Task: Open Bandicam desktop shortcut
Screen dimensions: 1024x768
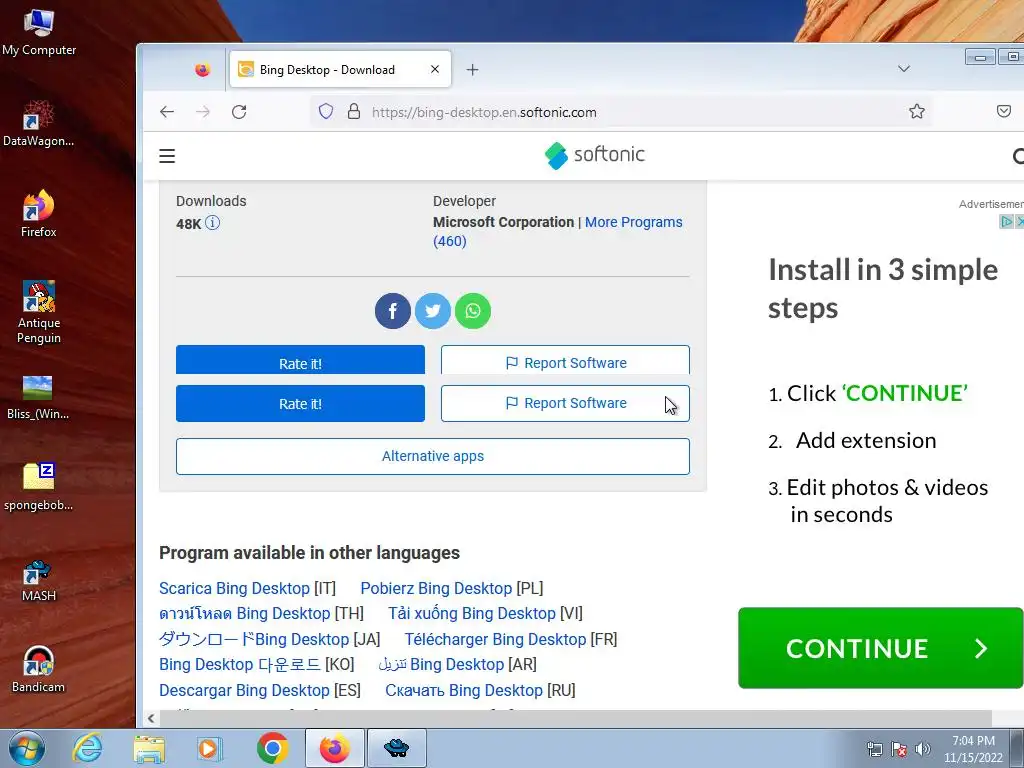Action: pyautogui.click(x=39, y=669)
